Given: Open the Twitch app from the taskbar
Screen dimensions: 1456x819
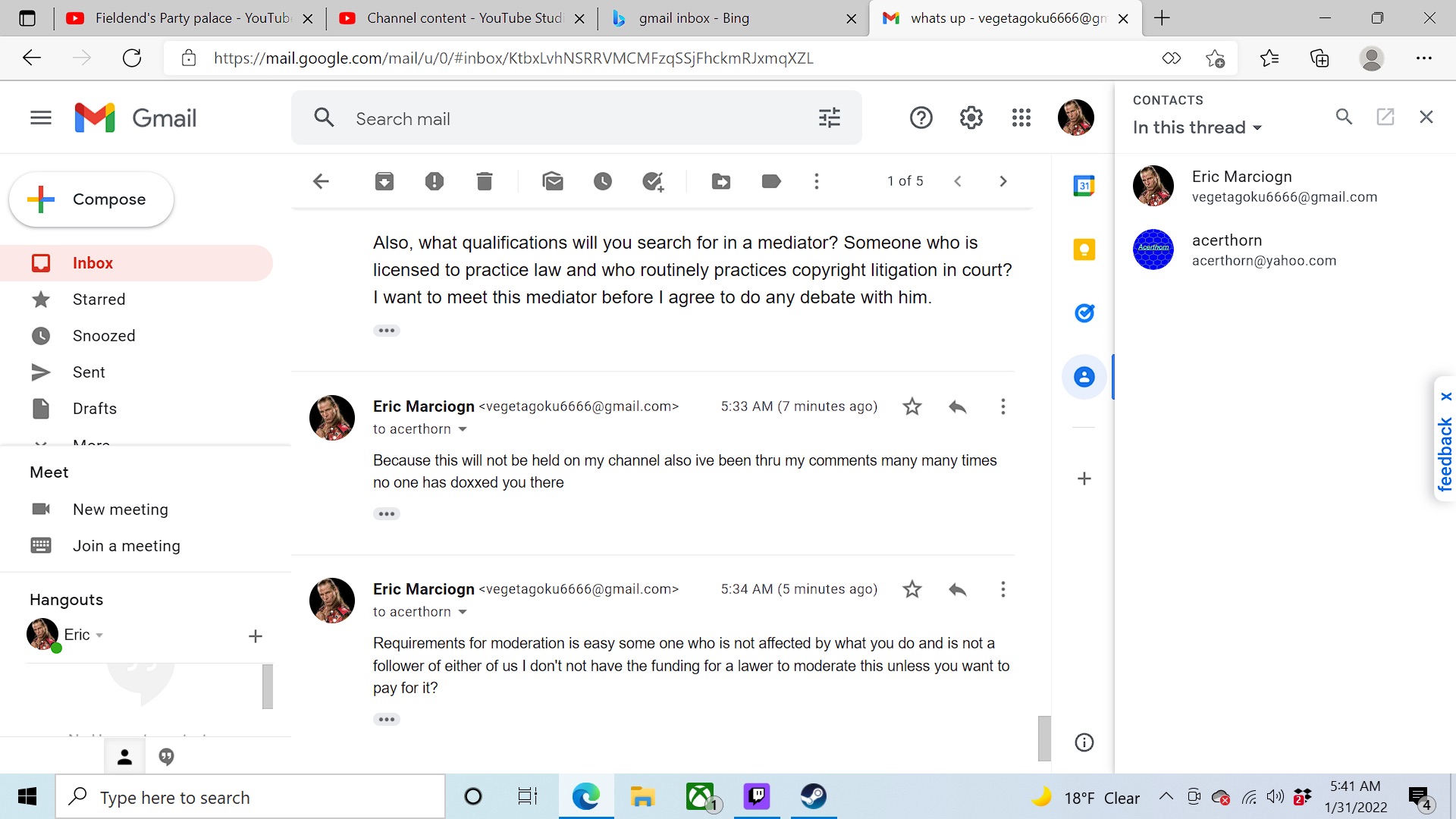Looking at the screenshot, I should tap(757, 796).
